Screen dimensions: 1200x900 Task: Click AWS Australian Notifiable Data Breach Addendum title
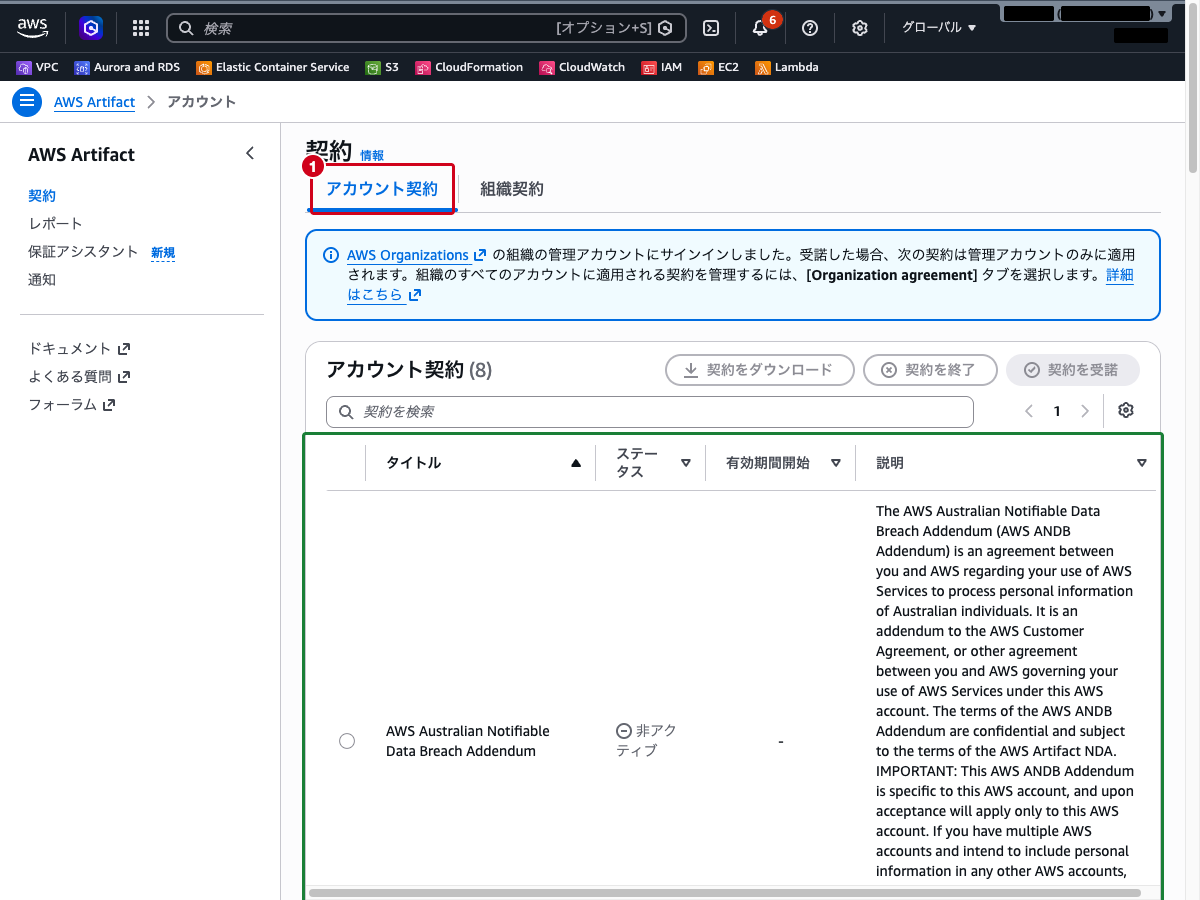468,741
